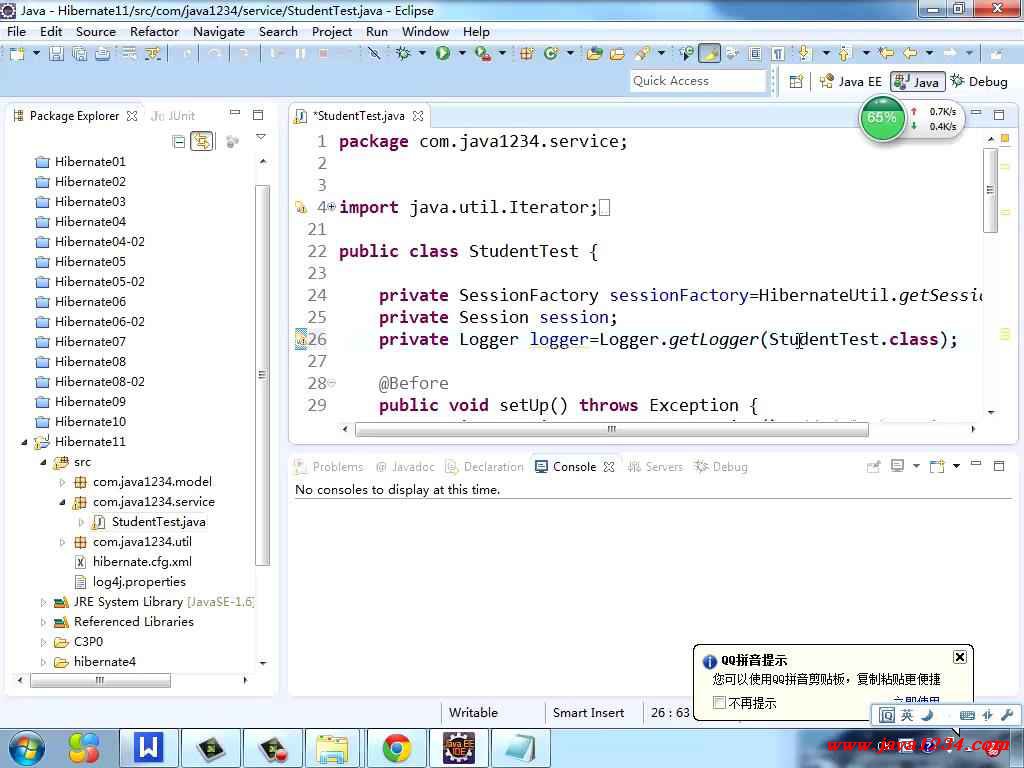
Task: Open the Window menu
Action: pyautogui.click(x=425, y=31)
